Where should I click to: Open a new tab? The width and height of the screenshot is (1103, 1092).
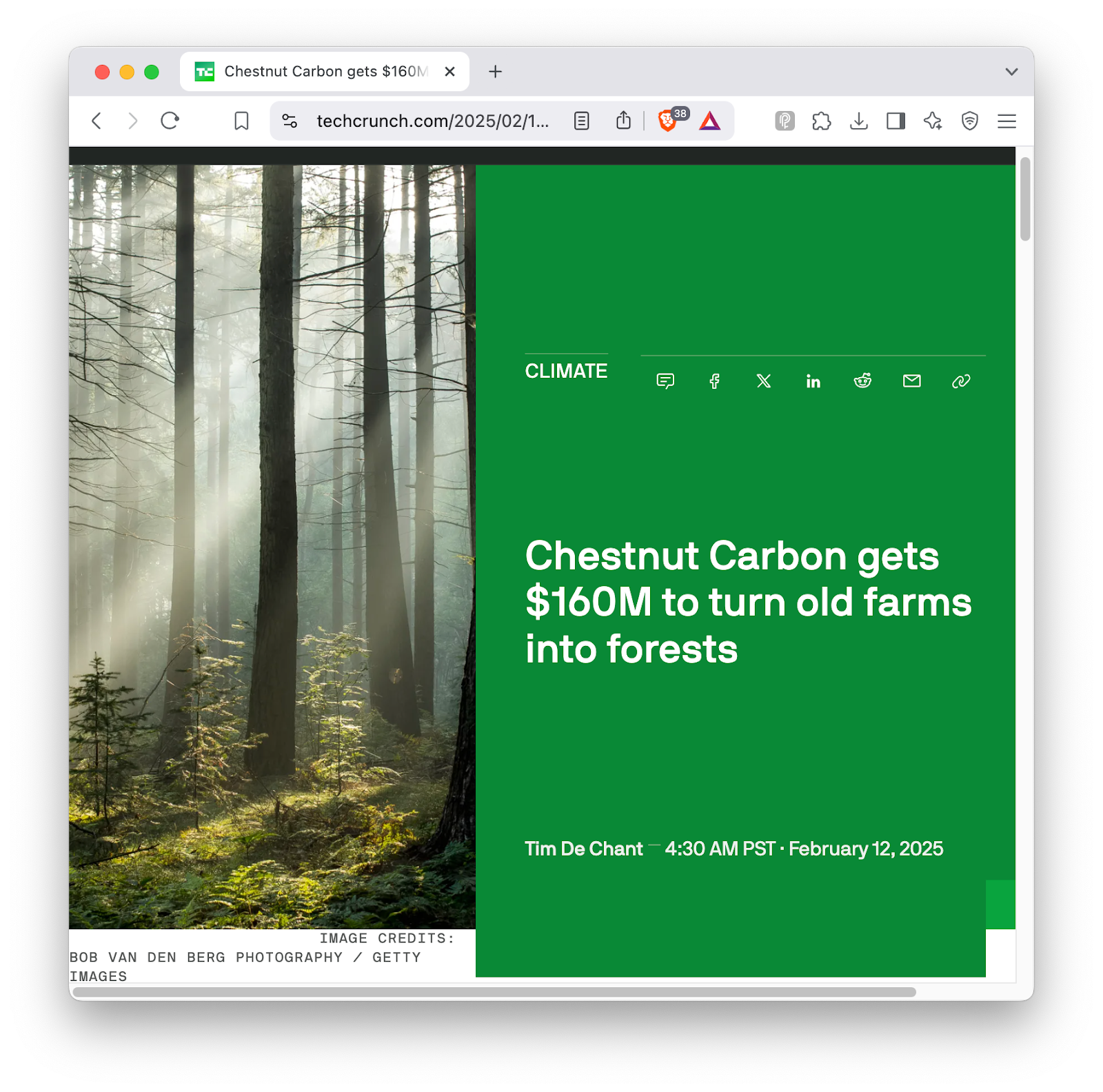495,72
